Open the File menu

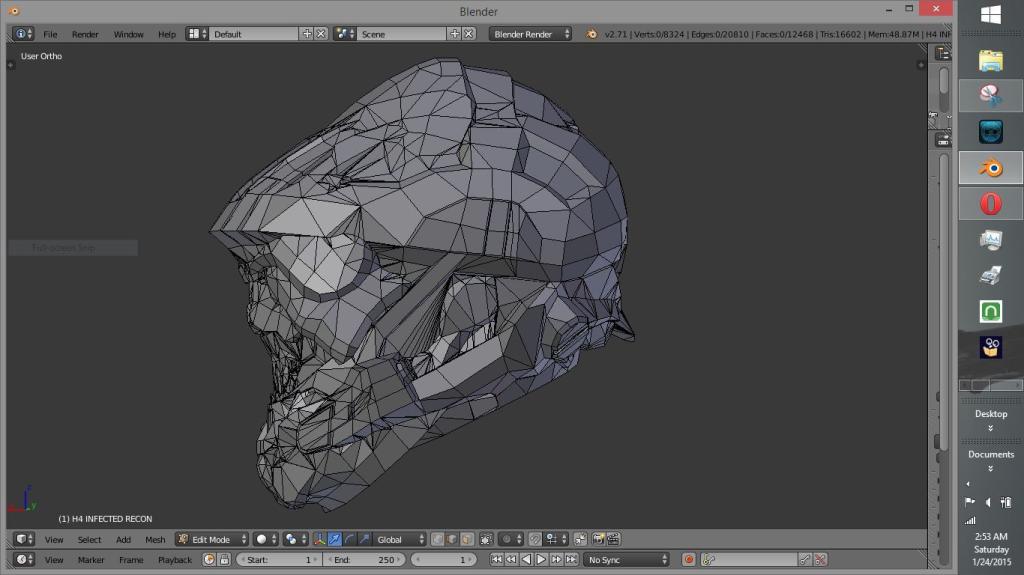pos(50,34)
